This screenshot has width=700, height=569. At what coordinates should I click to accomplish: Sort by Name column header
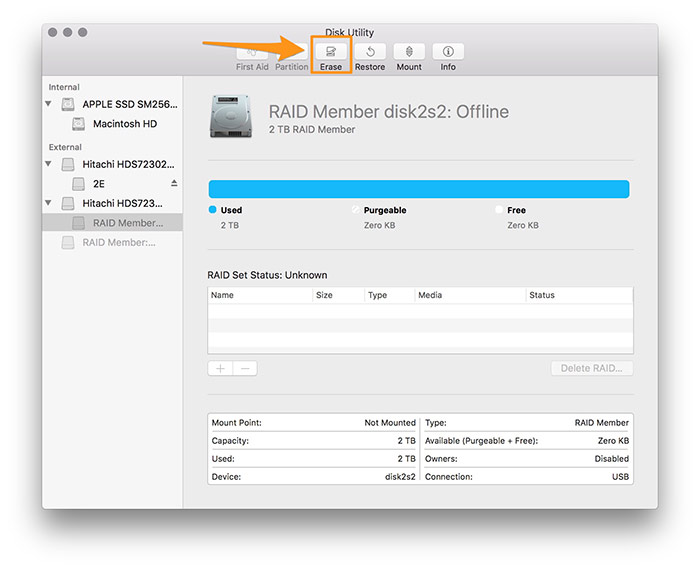[x=260, y=295]
